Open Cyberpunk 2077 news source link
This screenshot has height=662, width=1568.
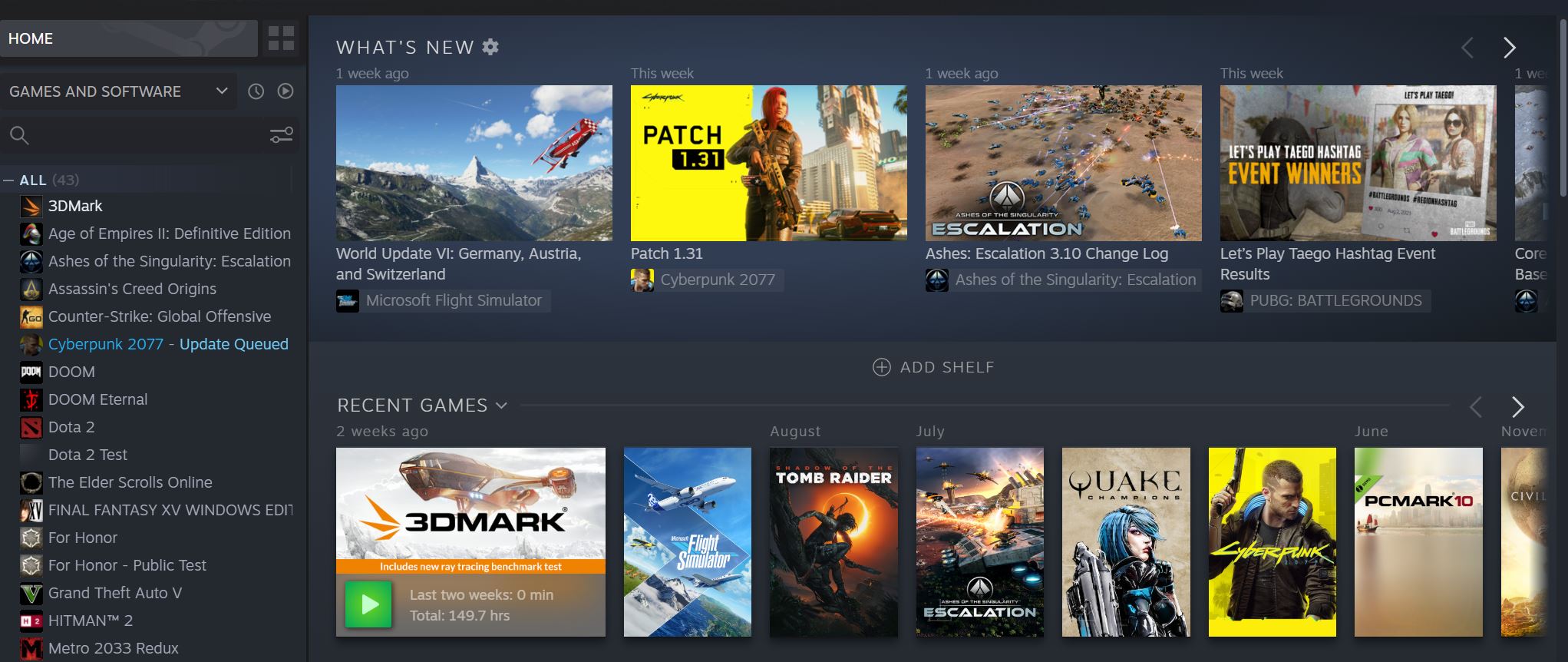click(707, 280)
